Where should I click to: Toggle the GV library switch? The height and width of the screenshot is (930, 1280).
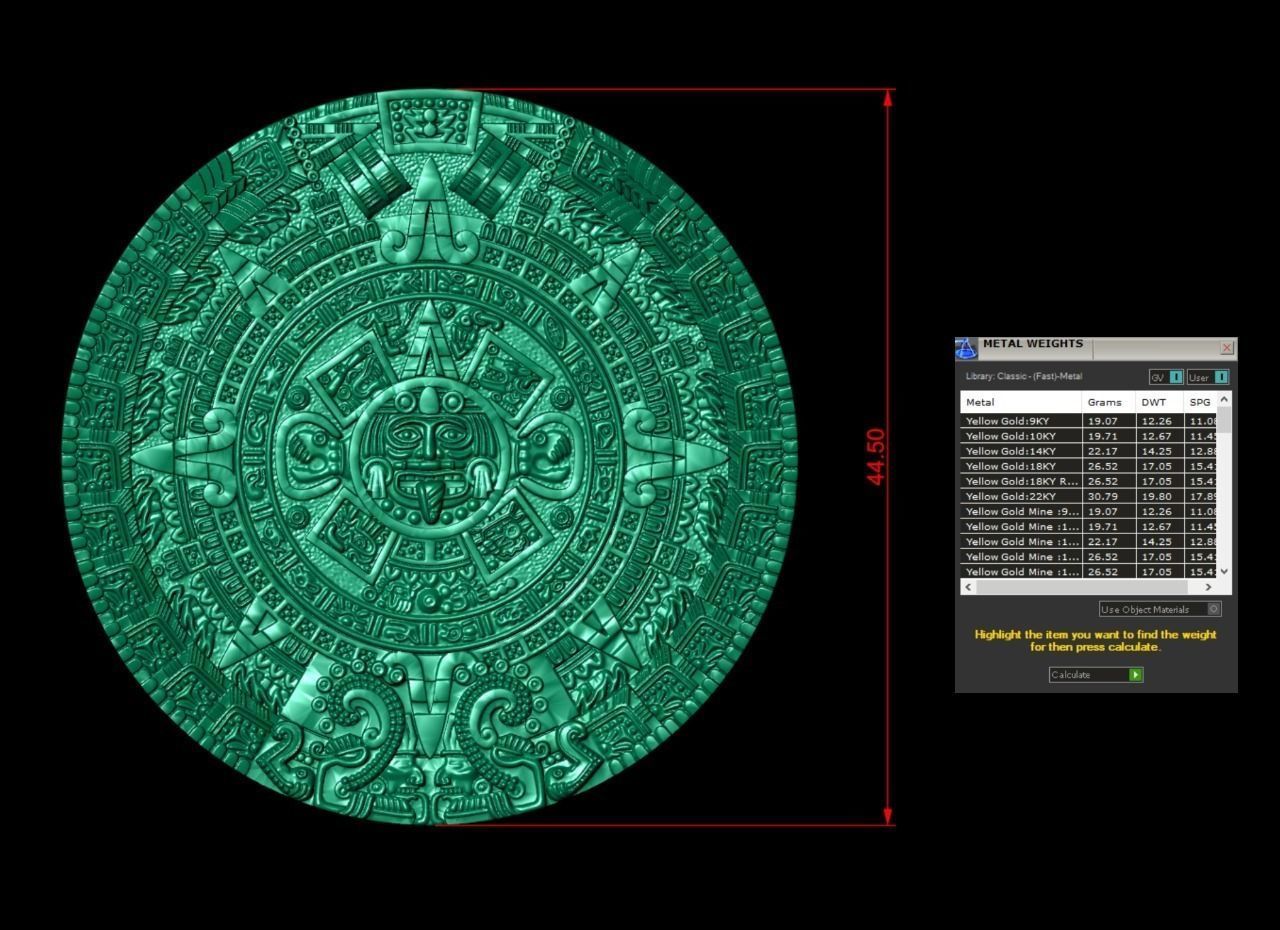pos(1166,377)
